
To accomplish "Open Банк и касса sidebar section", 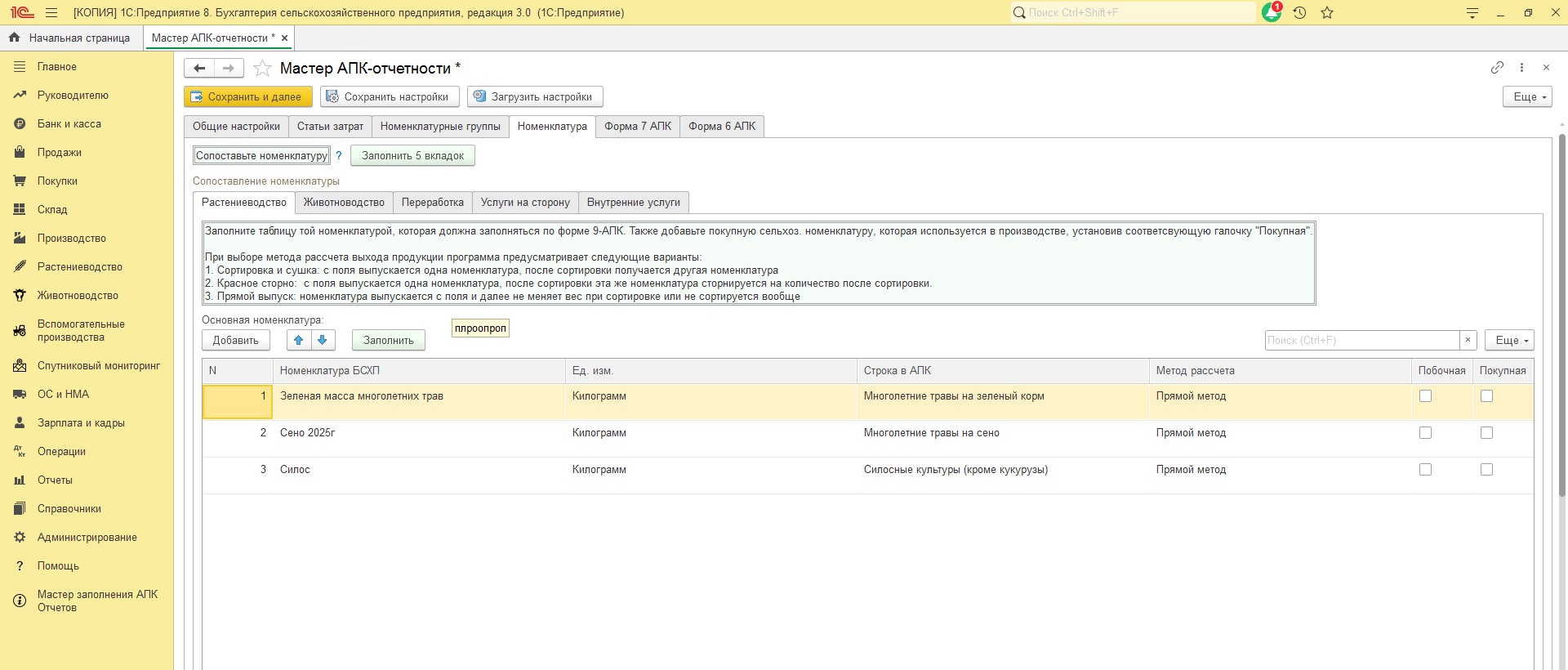I will (69, 124).
